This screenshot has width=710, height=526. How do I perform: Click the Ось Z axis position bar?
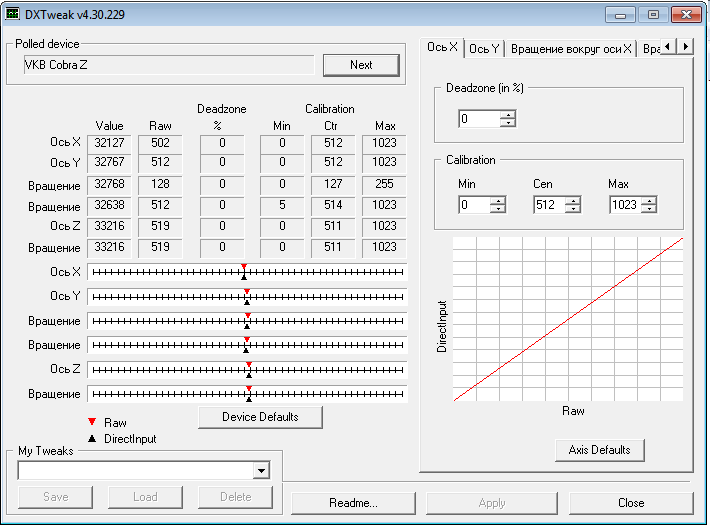[x=247, y=369]
